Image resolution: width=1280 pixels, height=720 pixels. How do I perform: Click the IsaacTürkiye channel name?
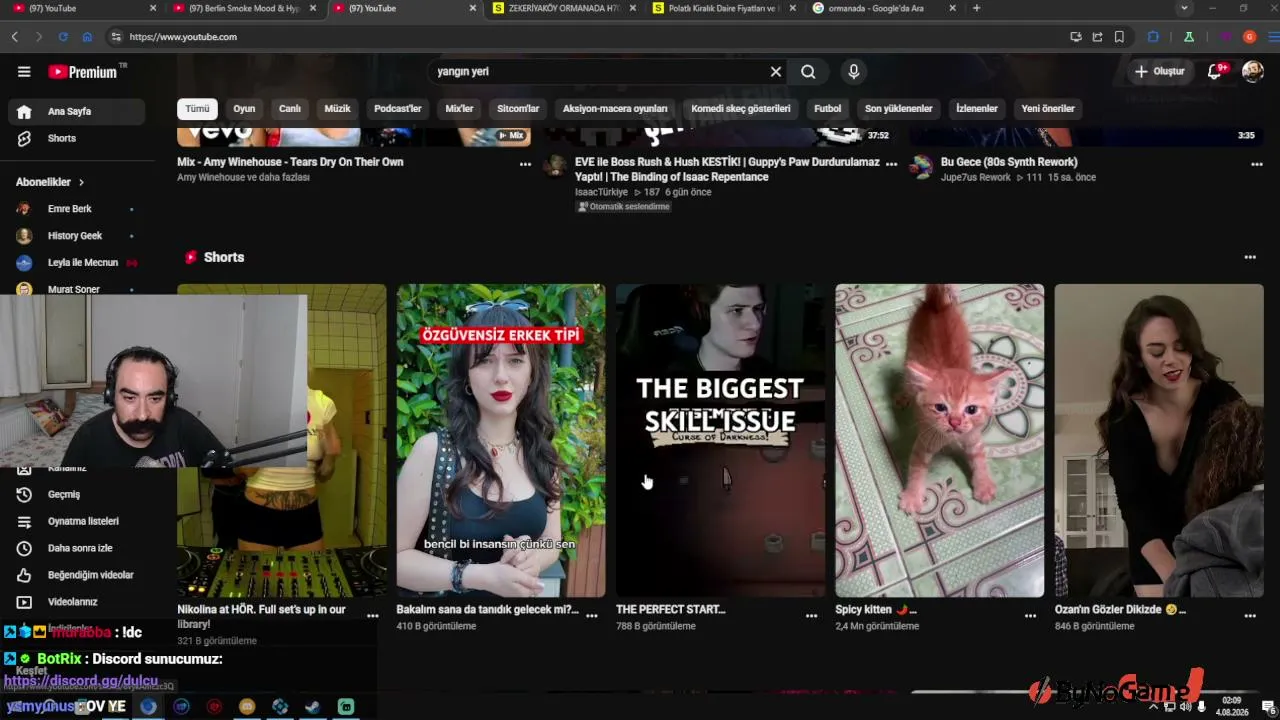[x=601, y=192]
